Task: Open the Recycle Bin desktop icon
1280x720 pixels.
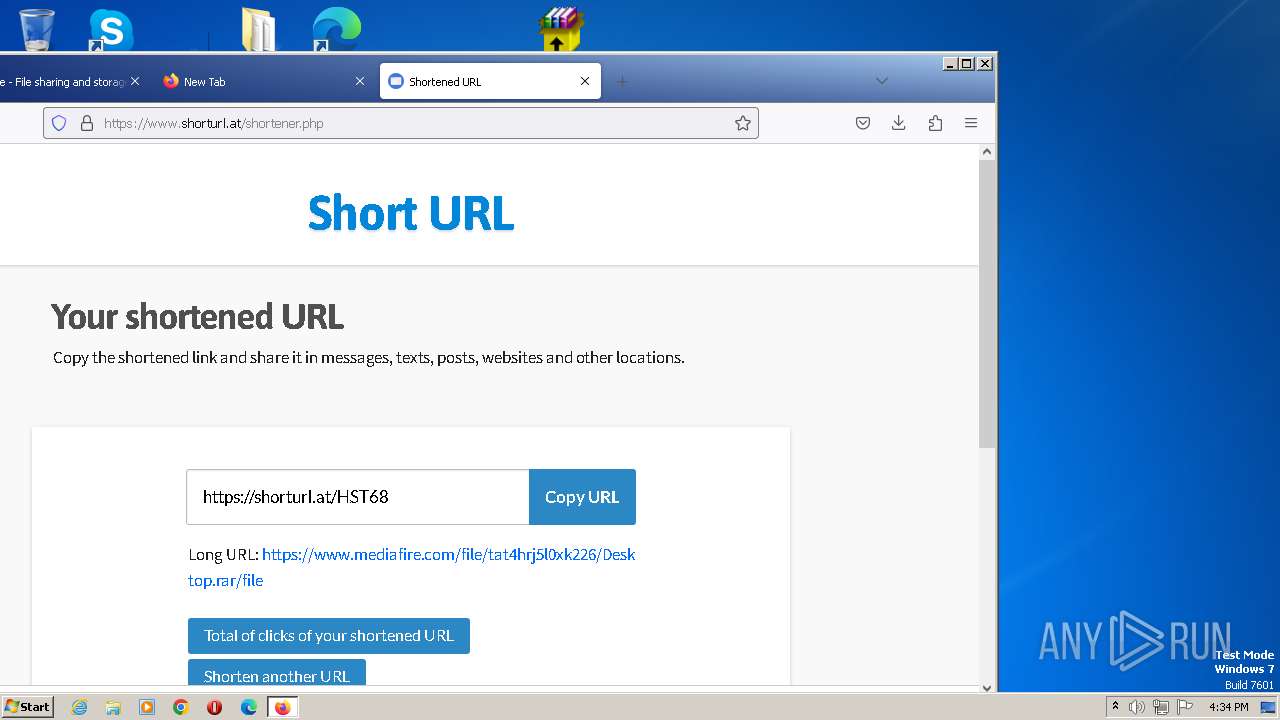Action: point(37,28)
